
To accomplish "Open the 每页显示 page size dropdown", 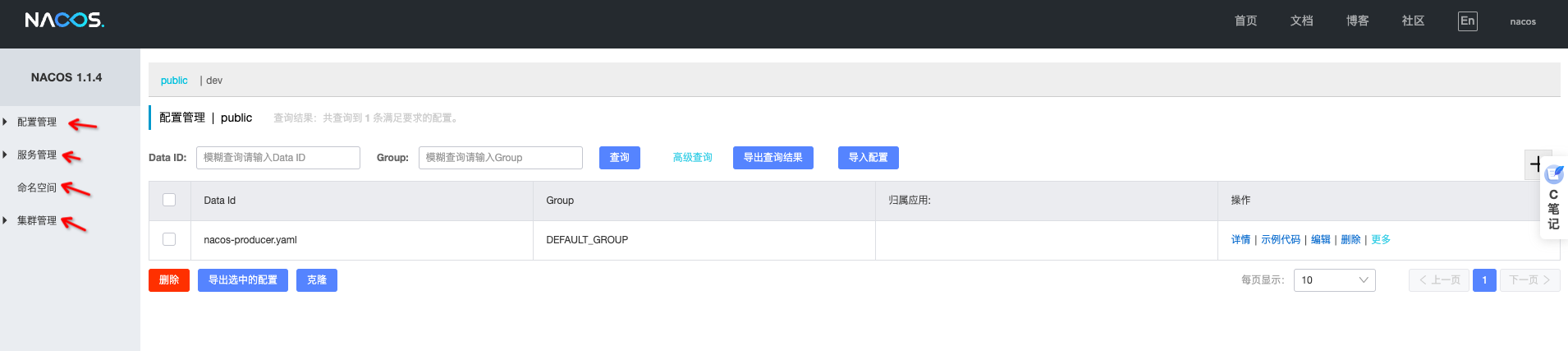I will point(1334,280).
